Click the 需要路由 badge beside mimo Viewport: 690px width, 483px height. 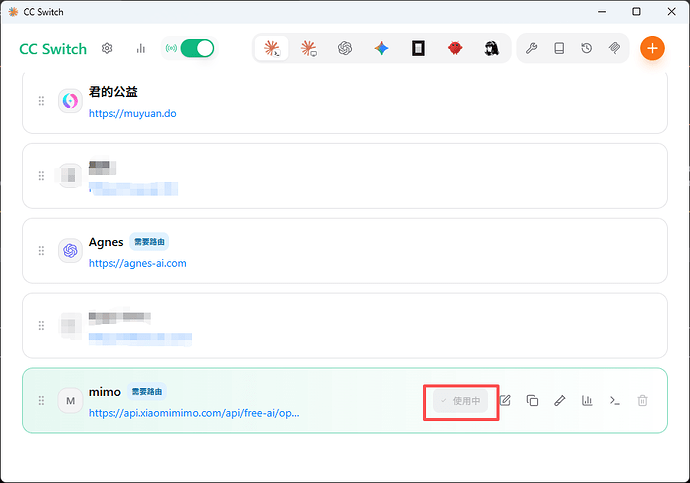coord(147,392)
